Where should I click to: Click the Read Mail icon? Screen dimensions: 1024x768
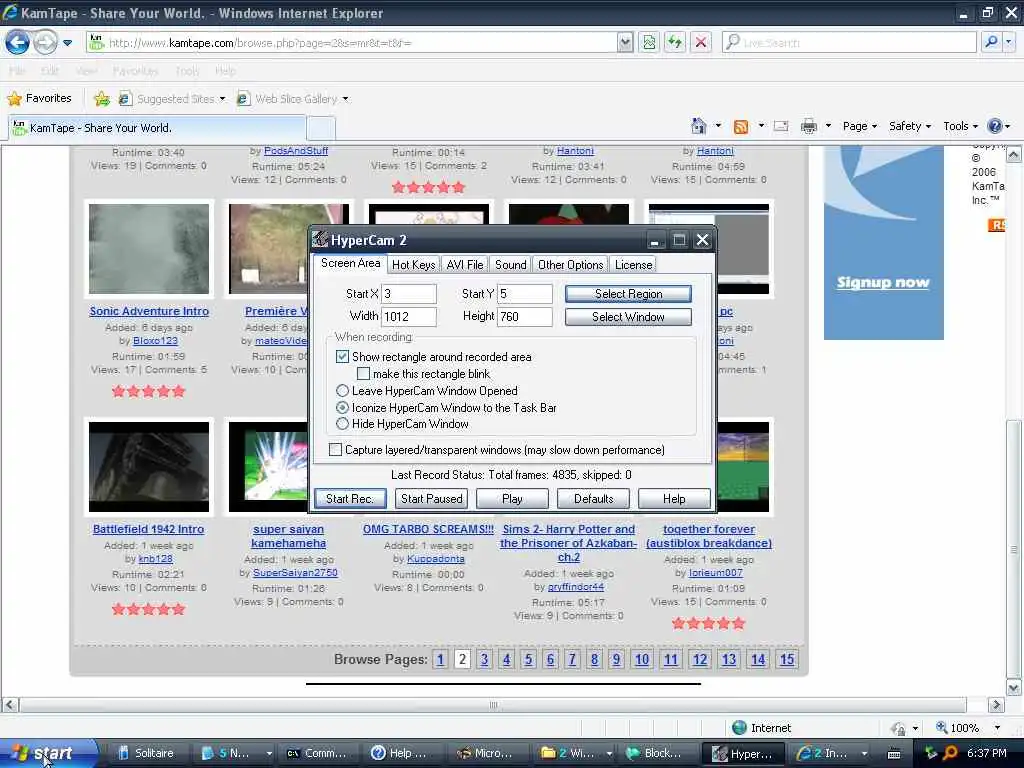pyautogui.click(x=781, y=126)
